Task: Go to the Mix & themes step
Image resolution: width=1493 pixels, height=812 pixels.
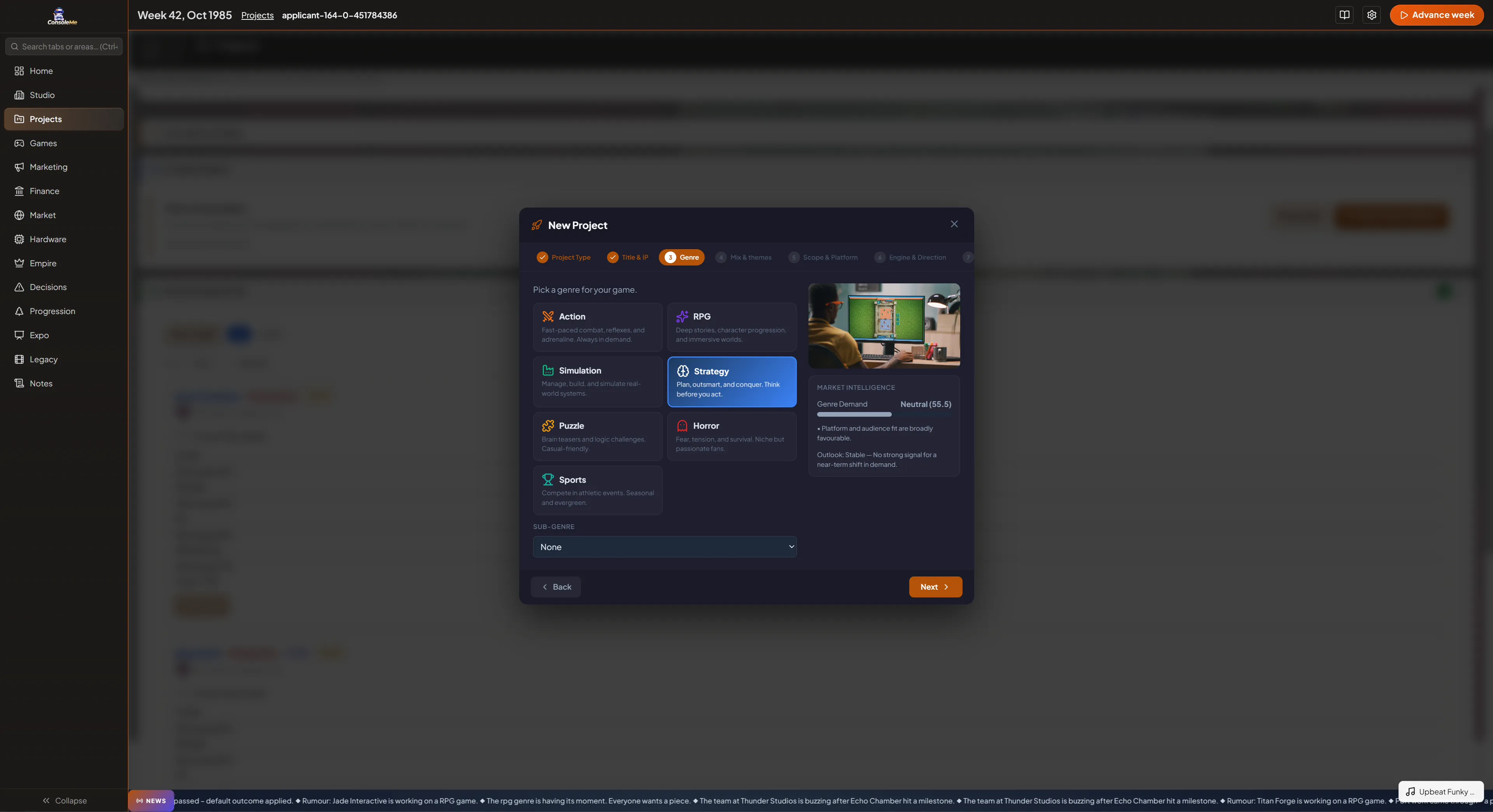Action: 744,257
